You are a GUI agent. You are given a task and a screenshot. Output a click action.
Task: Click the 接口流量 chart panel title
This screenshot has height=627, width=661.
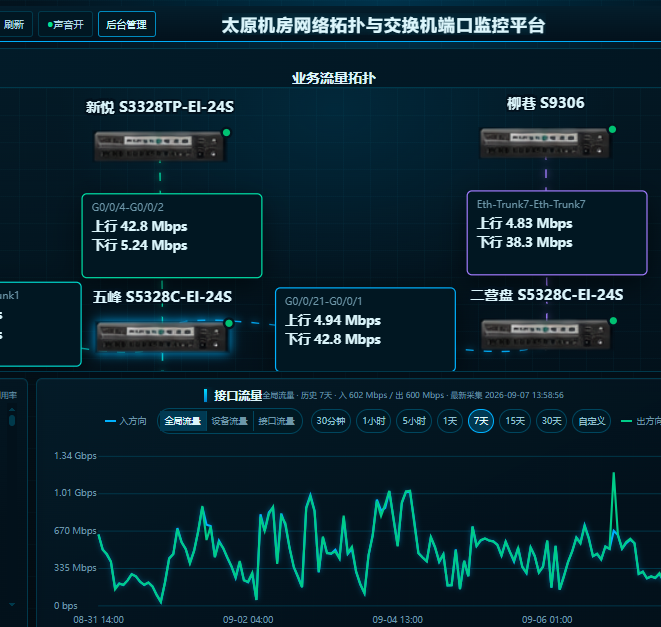[x=238, y=395]
